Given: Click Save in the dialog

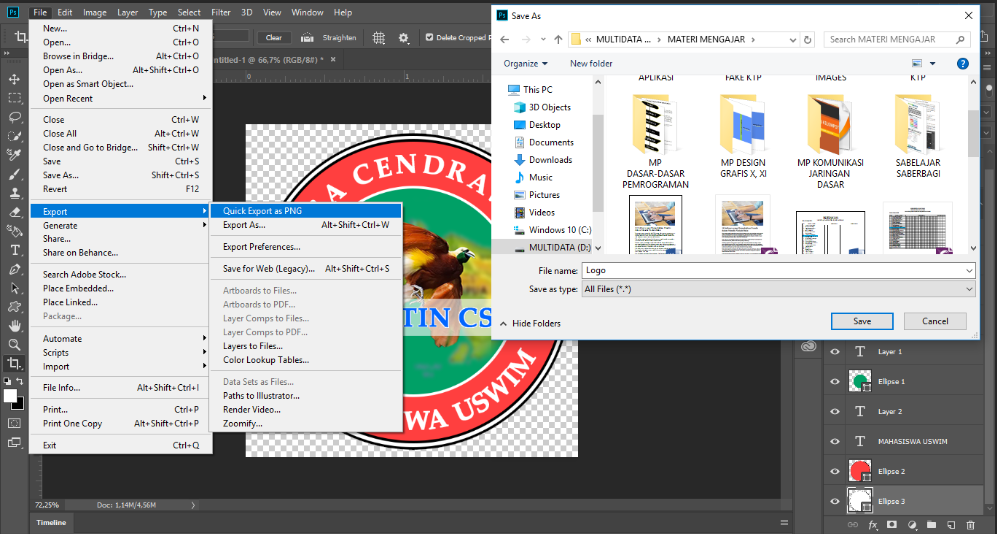Looking at the screenshot, I should pyautogui.click(x=862, y=321).
